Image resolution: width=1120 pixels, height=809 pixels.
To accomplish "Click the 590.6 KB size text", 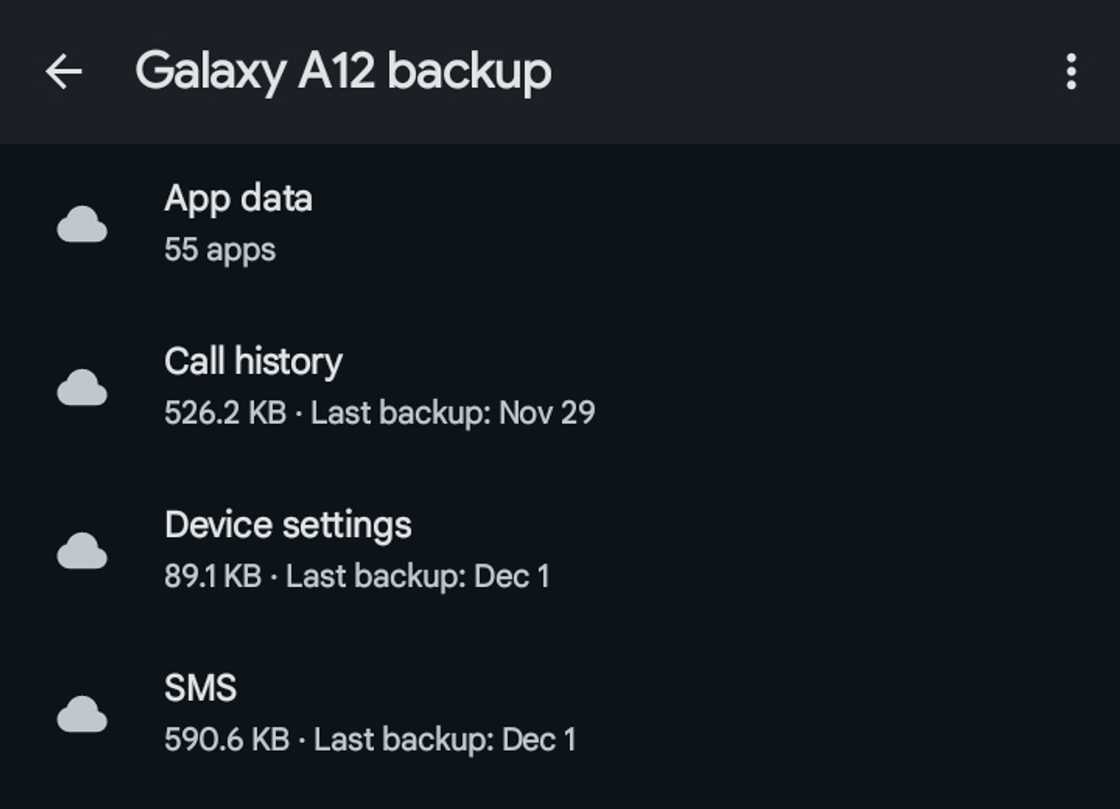I will coord(227,740).
